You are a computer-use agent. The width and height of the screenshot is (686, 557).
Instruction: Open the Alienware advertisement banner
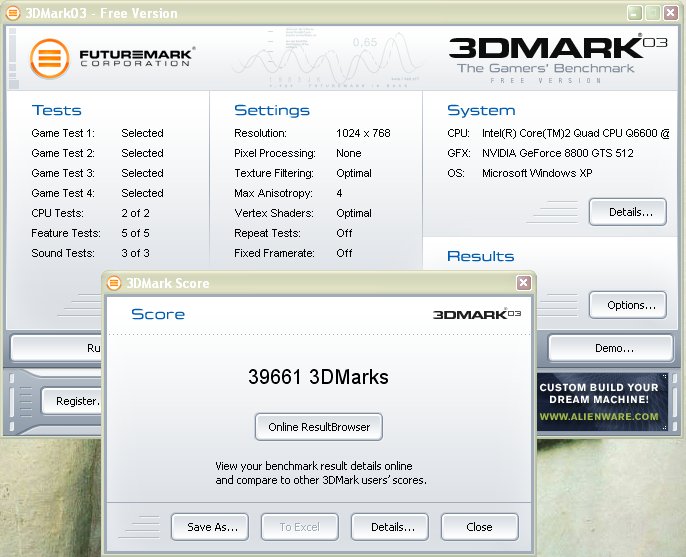(602, 402)
